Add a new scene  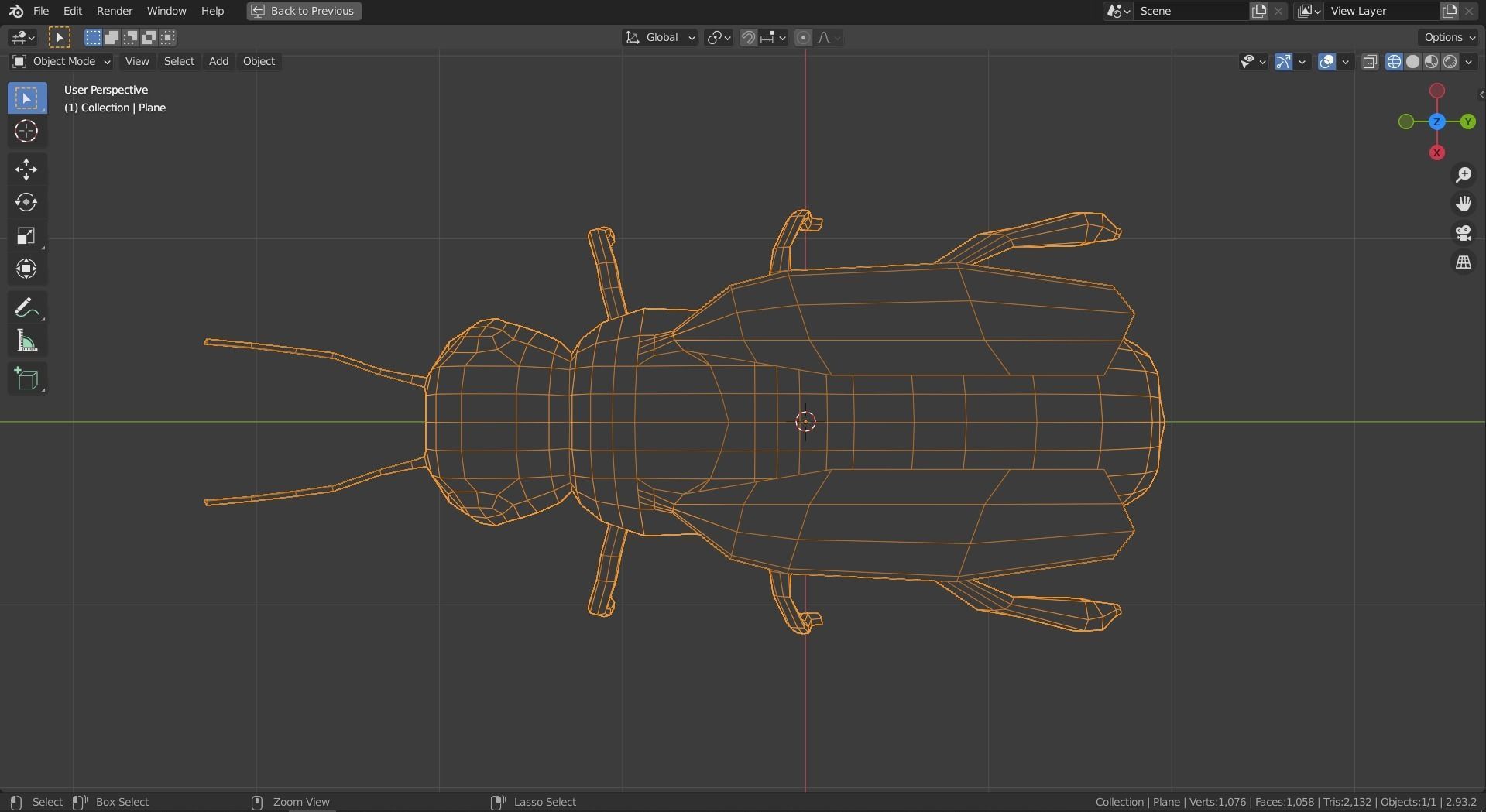click(1259, 11)
